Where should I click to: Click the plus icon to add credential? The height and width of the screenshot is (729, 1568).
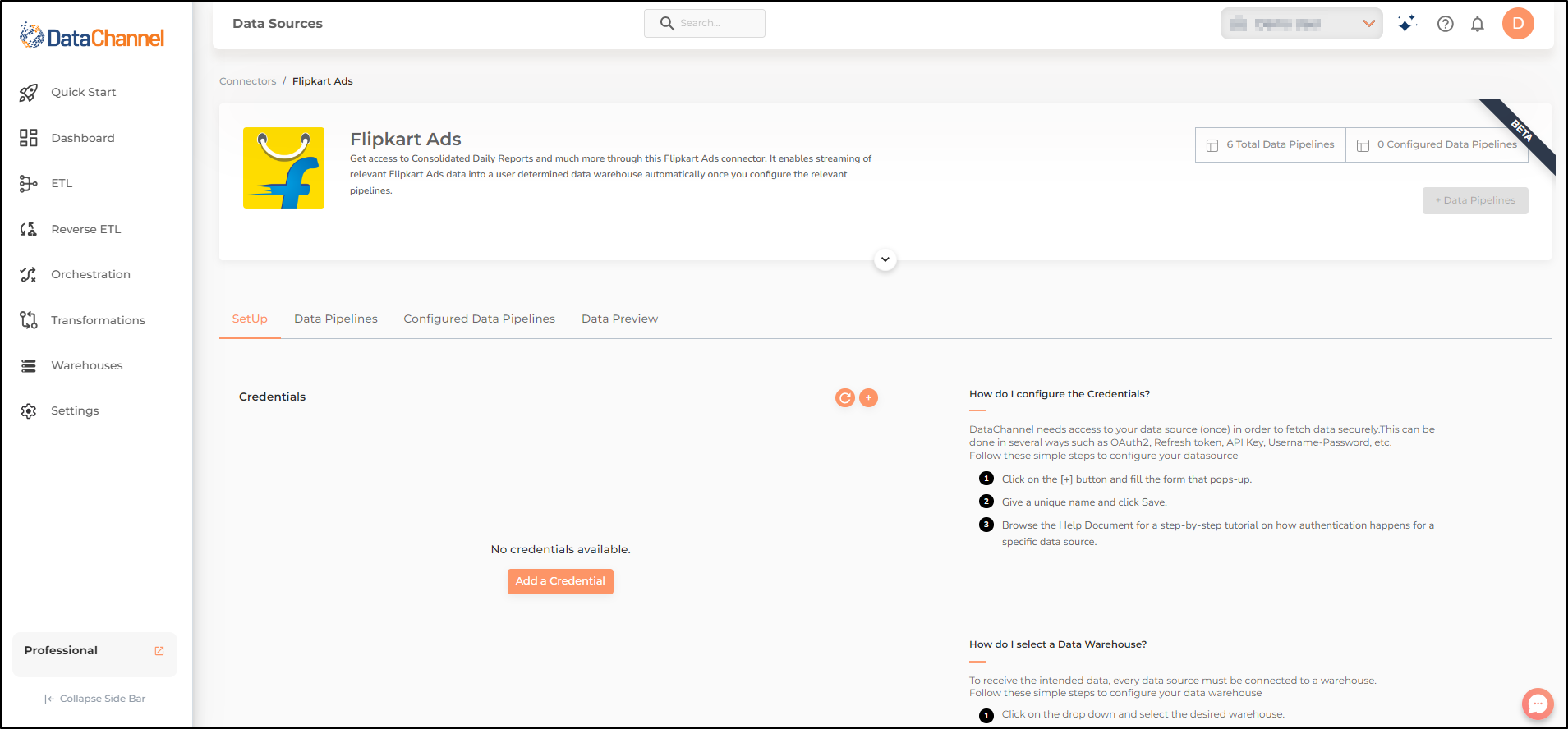(x=868, y=398)
